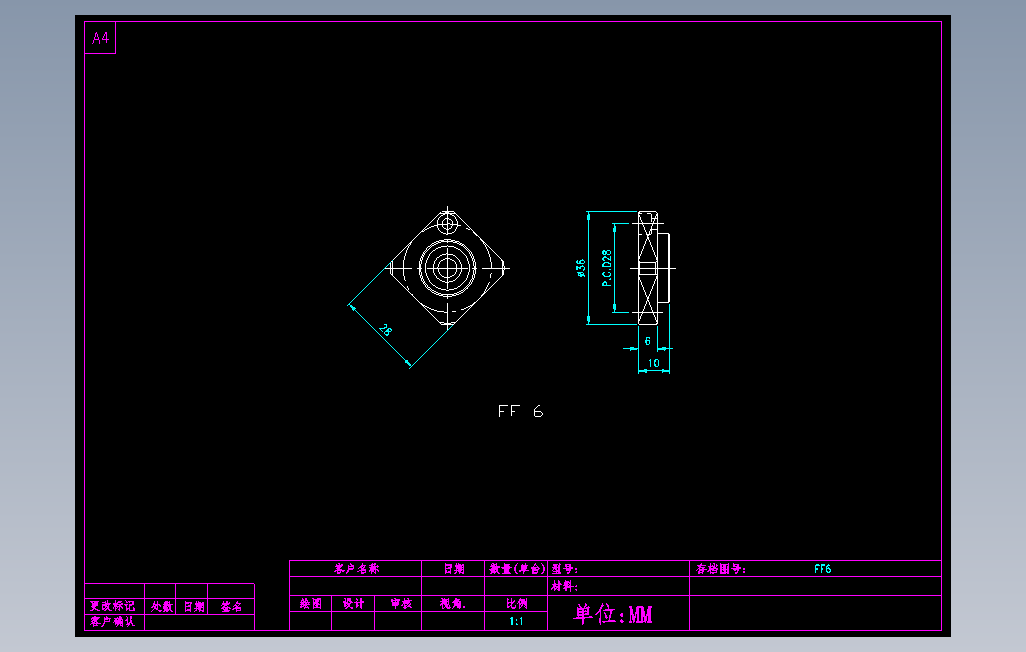
Task: Click the 签名 cell
Action: point(231,606)
